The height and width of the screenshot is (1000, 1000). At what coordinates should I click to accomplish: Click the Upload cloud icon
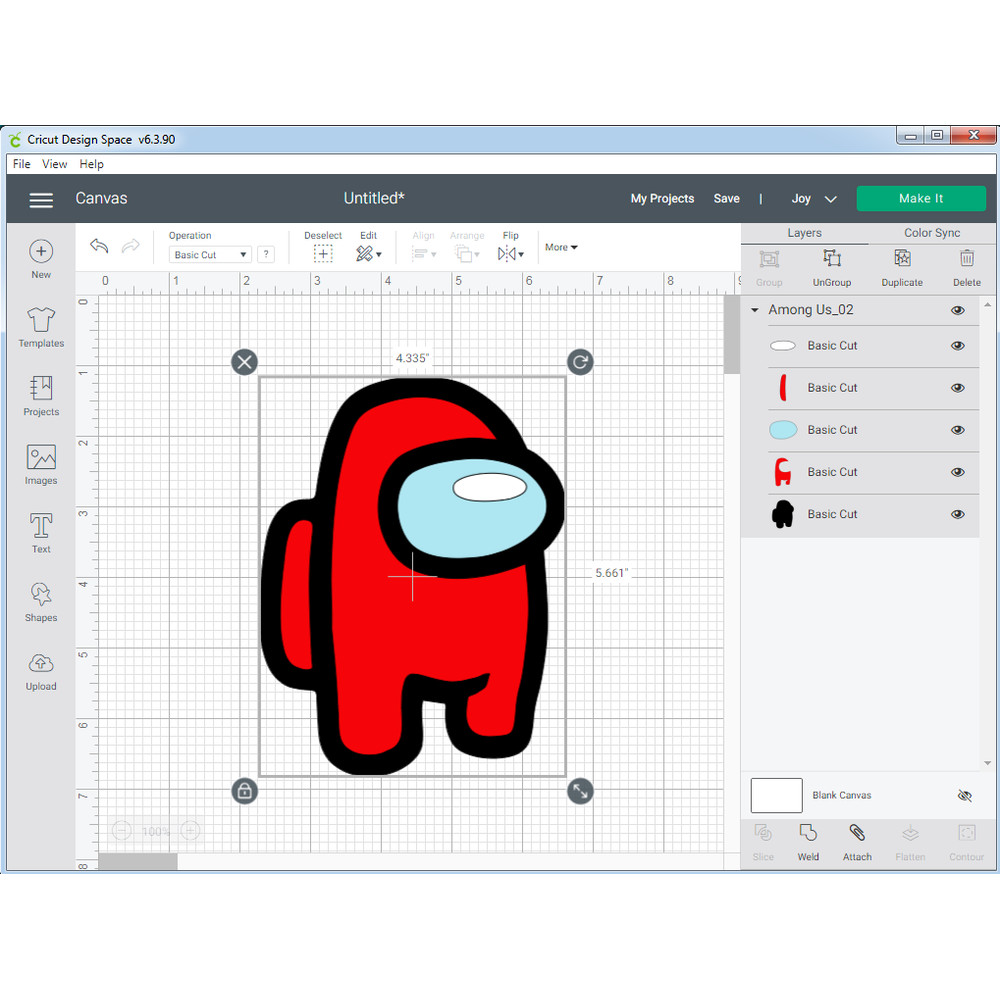41,664
